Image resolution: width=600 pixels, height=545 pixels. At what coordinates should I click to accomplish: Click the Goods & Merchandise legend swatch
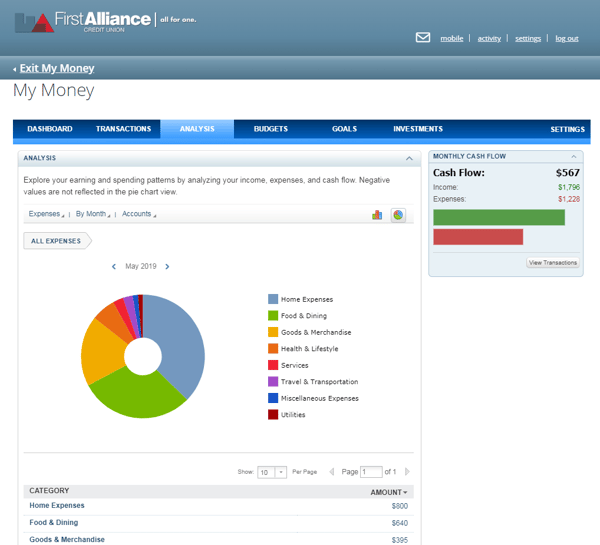(273, 332)
